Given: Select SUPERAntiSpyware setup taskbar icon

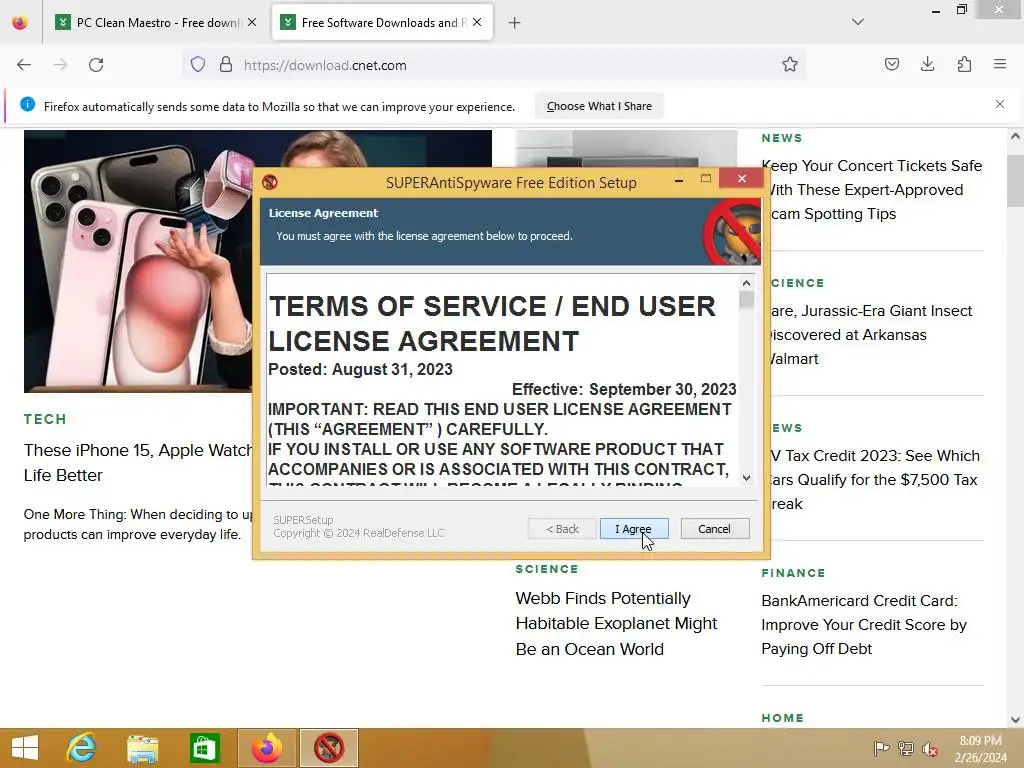Looking at the screenshot, I should (x=329, y=748).
